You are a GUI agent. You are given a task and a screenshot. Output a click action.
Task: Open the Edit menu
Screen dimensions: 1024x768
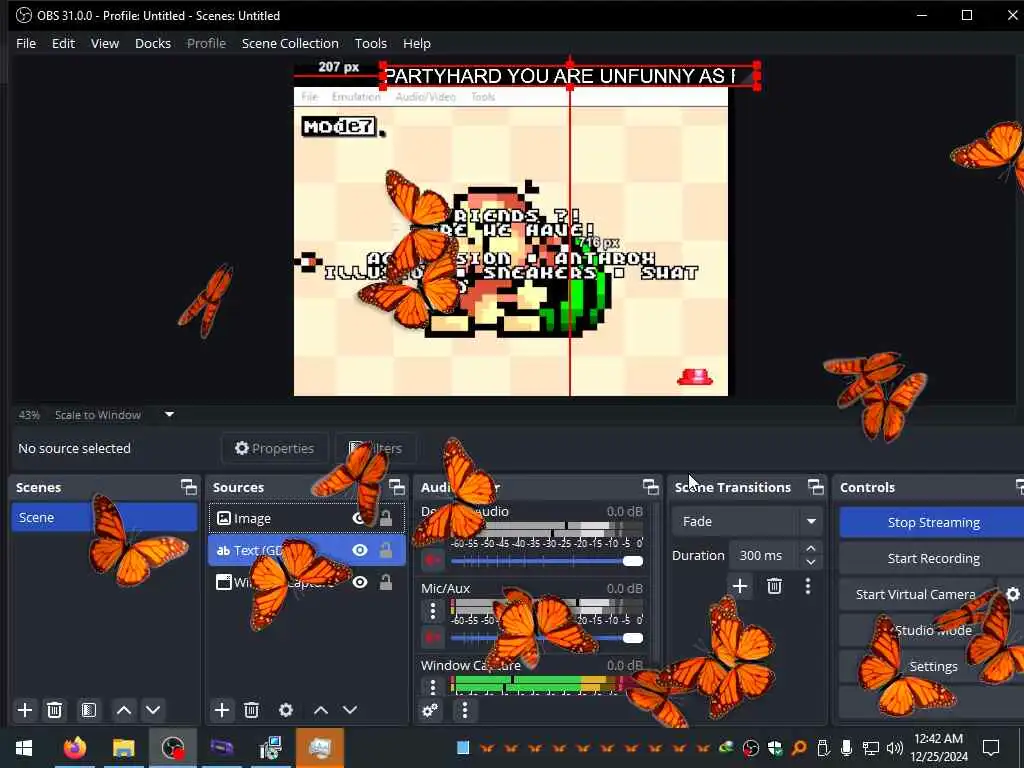(63, 43)
